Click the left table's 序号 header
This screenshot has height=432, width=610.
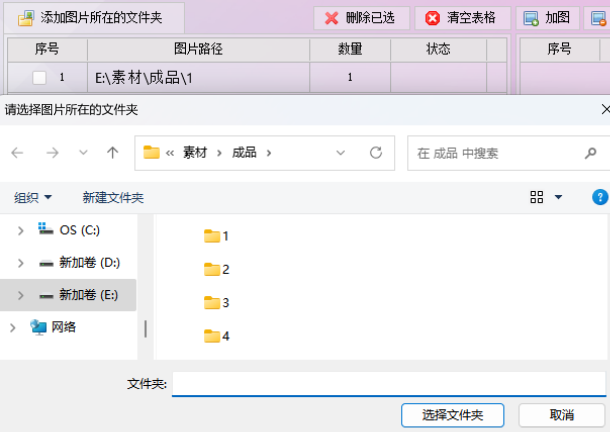47,49
